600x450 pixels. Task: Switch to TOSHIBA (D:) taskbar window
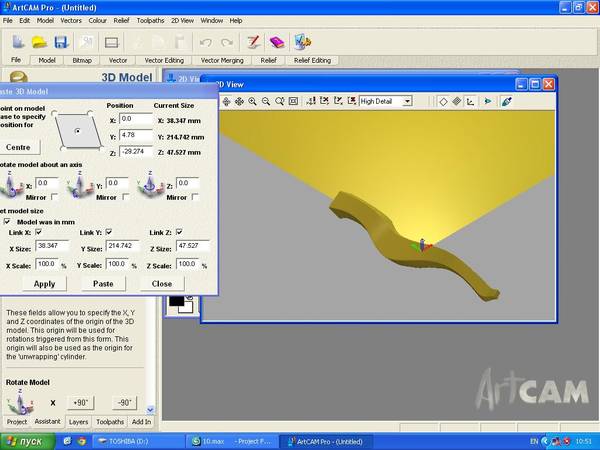[138, 442]
